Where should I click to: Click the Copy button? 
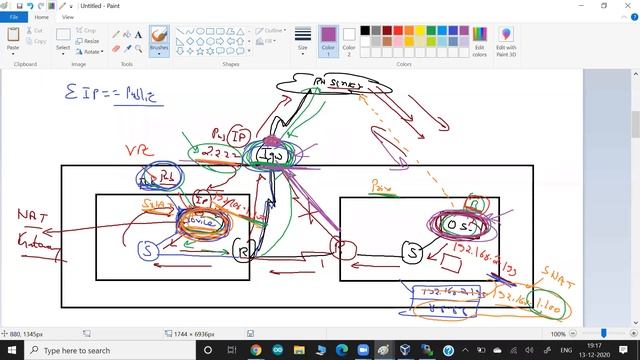coord(36,41)
